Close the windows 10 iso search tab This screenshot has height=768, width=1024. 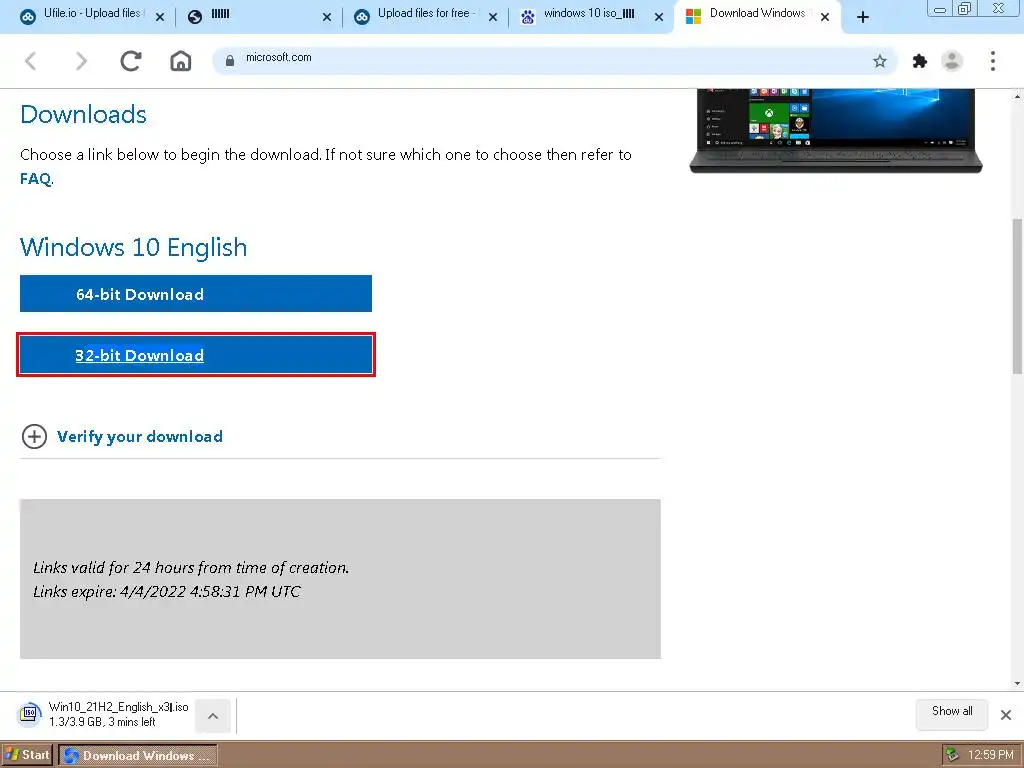(659, 18)
